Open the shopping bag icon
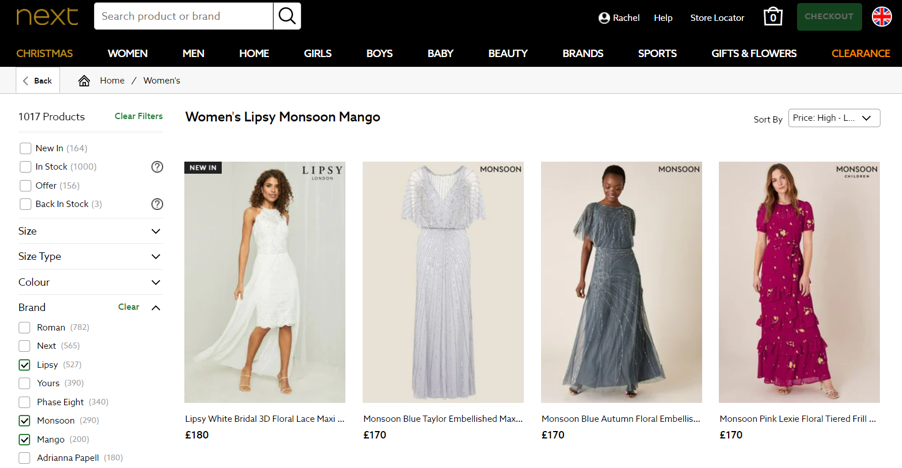The width and height of the screenshot is (902, 468). point(773,17)
